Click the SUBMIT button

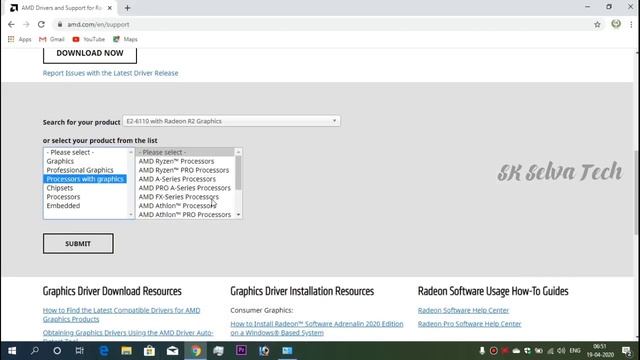(x=78, y=244)
